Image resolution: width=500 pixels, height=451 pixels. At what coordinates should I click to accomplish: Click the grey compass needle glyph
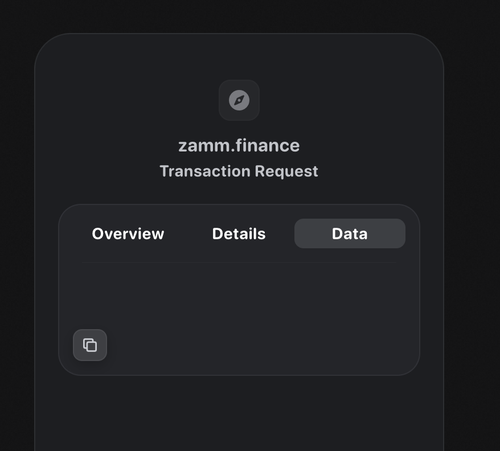[x=239, y=100]
